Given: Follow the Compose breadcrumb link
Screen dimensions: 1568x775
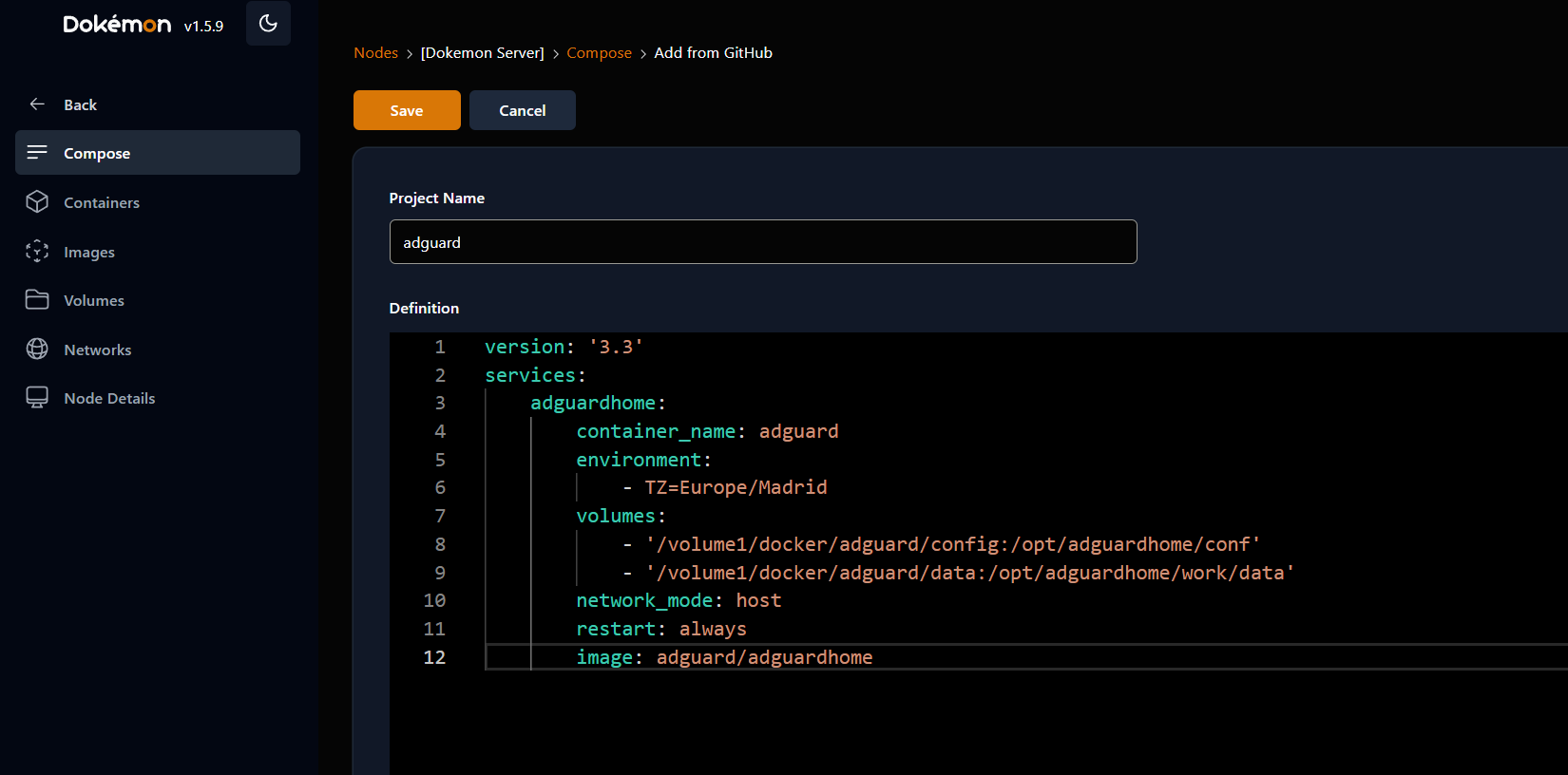Looking at the screenshot, I should [x=599, y=53].
